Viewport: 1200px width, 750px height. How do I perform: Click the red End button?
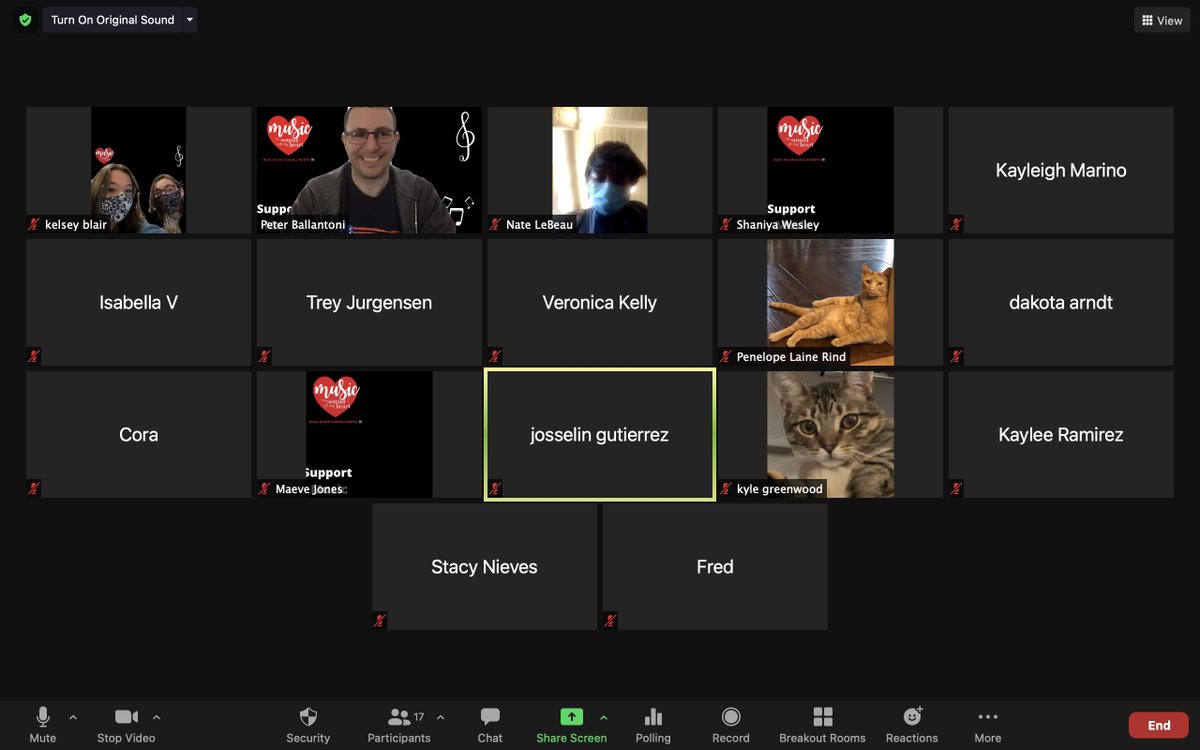point(1159,725)
